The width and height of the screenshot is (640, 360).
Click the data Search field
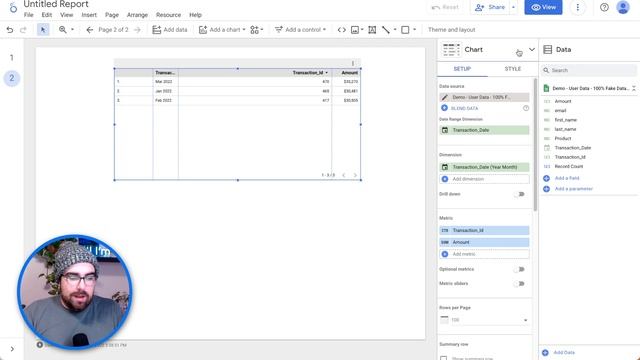click(x=589, y=70)
